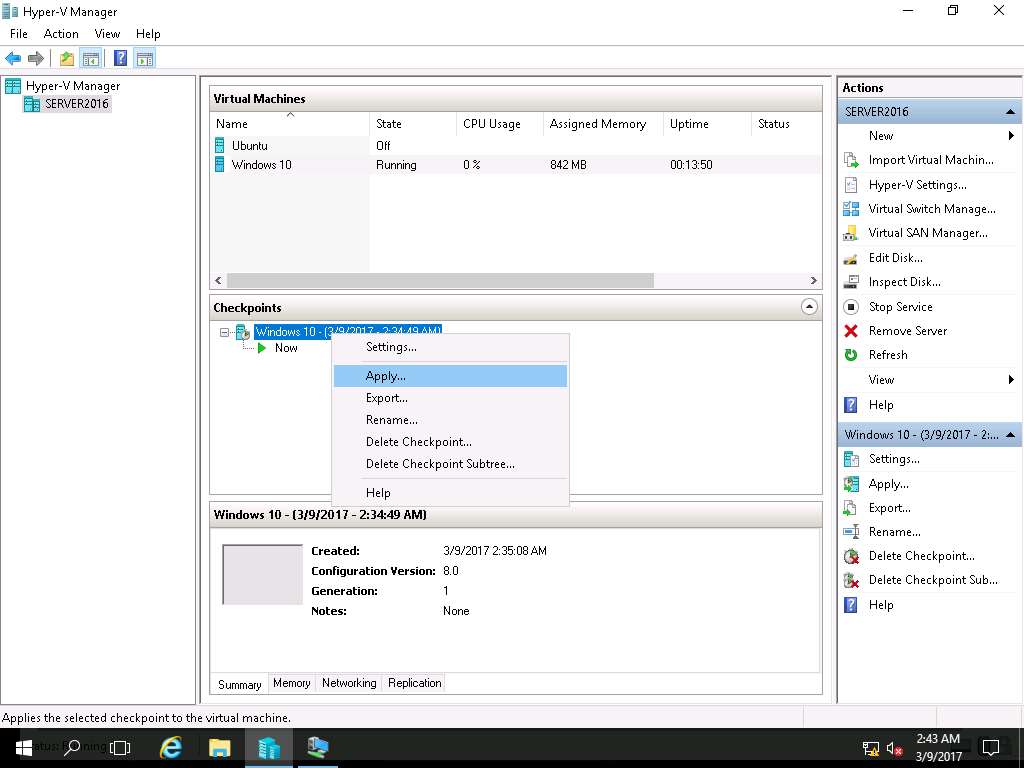This screenshot has width=1024, height=768.
Task: Open the Action menu
Action: (x=61, y=34)
